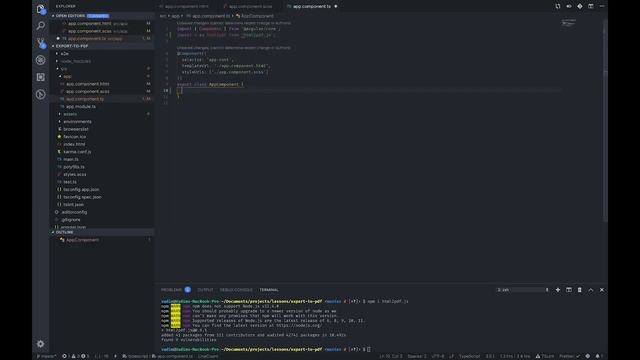The image size is (640, 360).
Task: Open the Explorer view in the activity bar
Action: coord(40,9)
